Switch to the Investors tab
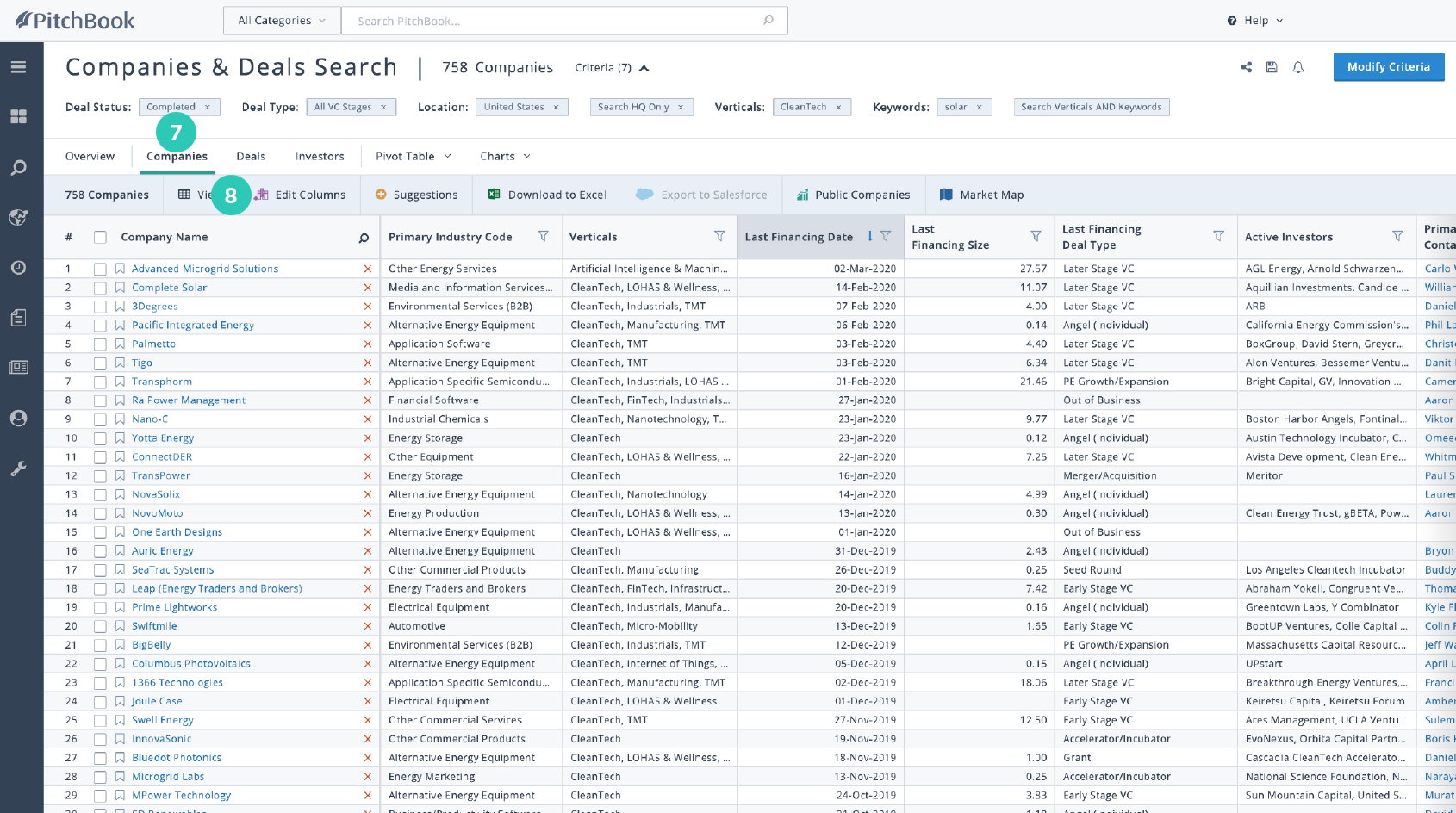 tap(320, 156)
